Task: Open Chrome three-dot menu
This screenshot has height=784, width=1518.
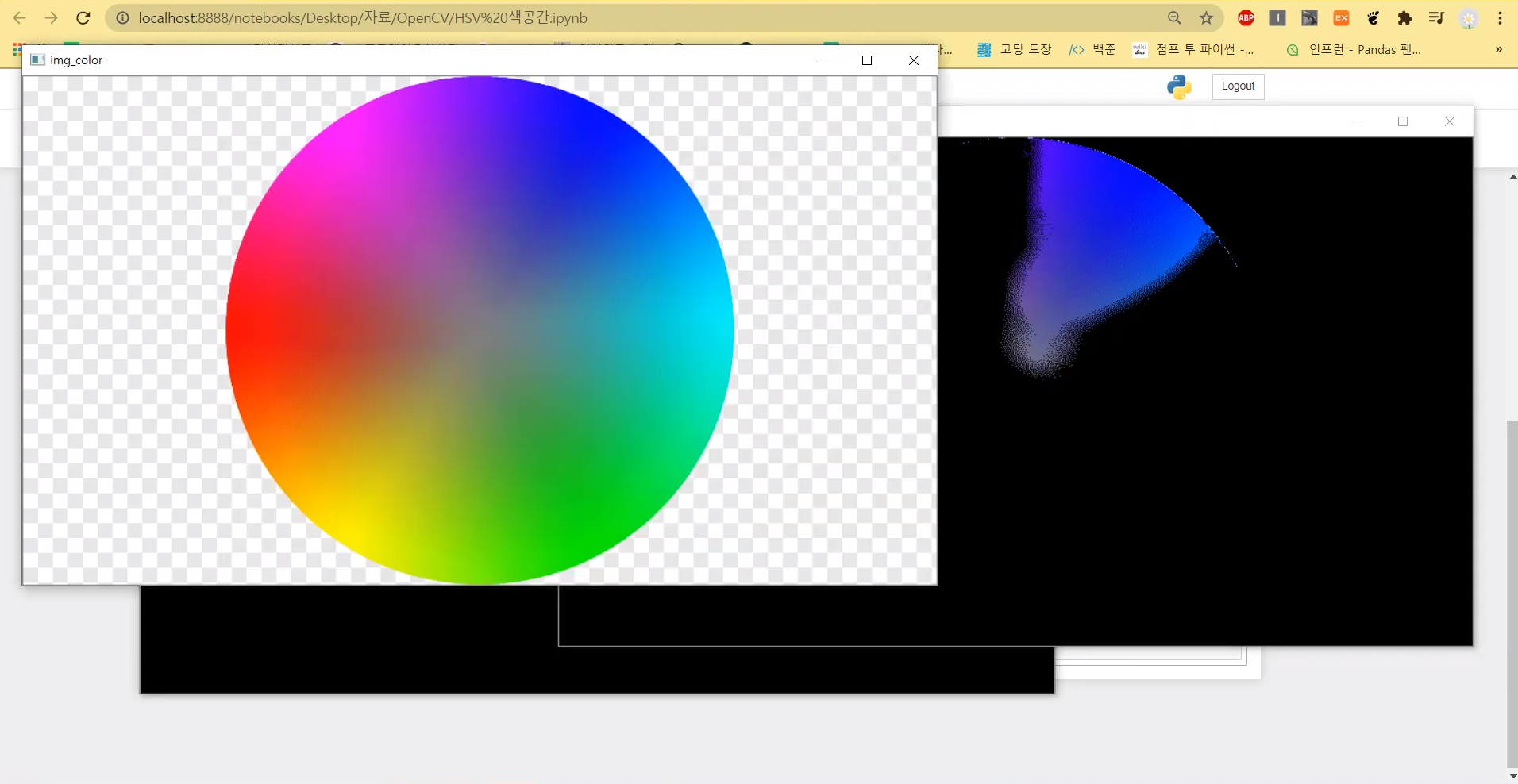Action: point(1500,18)
